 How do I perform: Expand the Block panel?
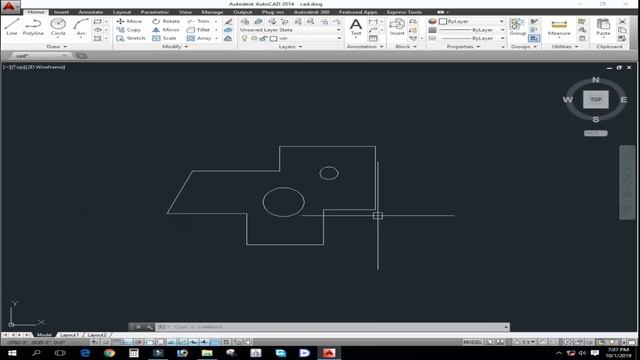pyautogui.click(x=406, y=47)
